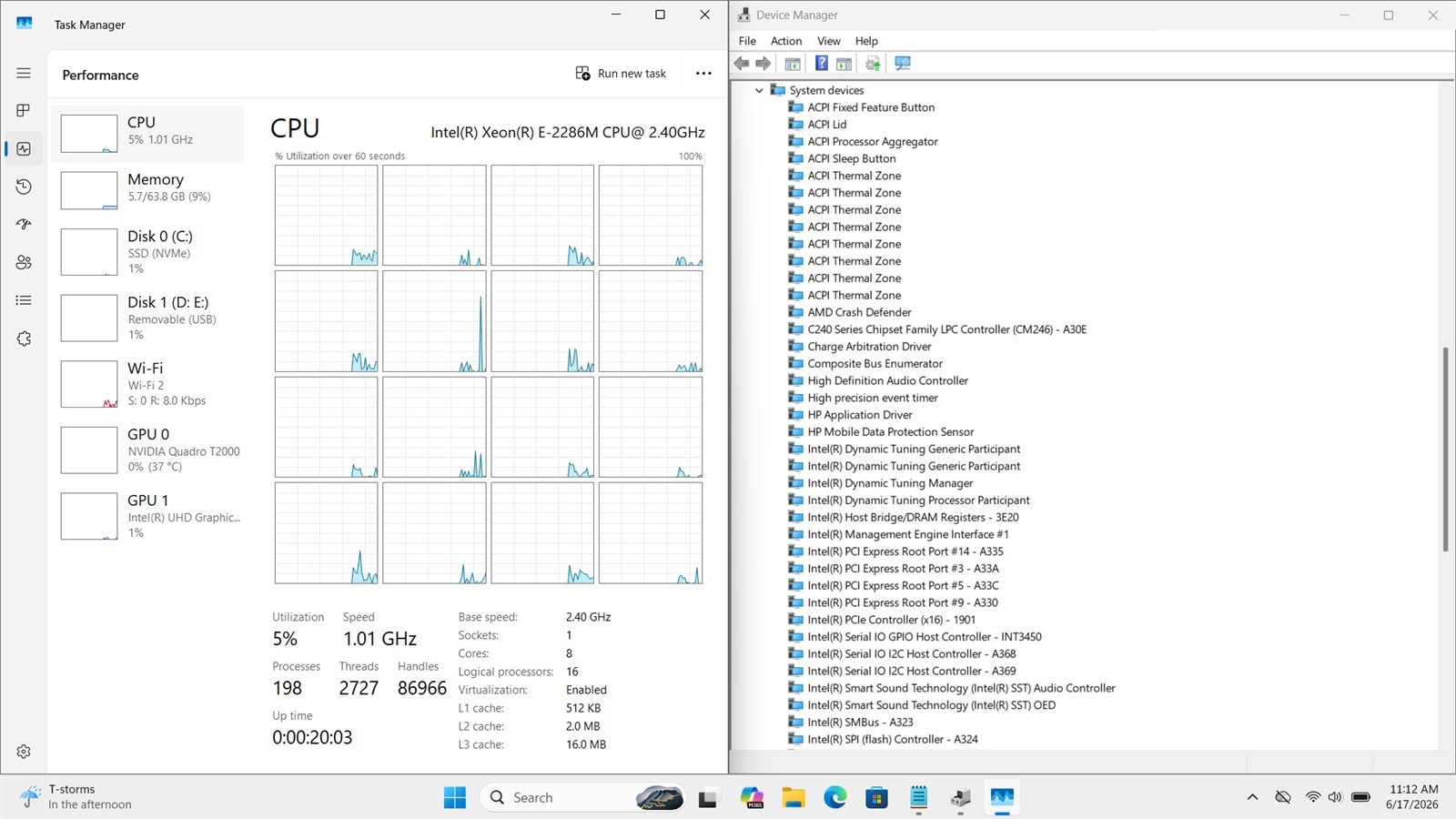Scan for hardware changes via monitor icon
This screenshot has height=819, width=1456.
pos(903,64)
